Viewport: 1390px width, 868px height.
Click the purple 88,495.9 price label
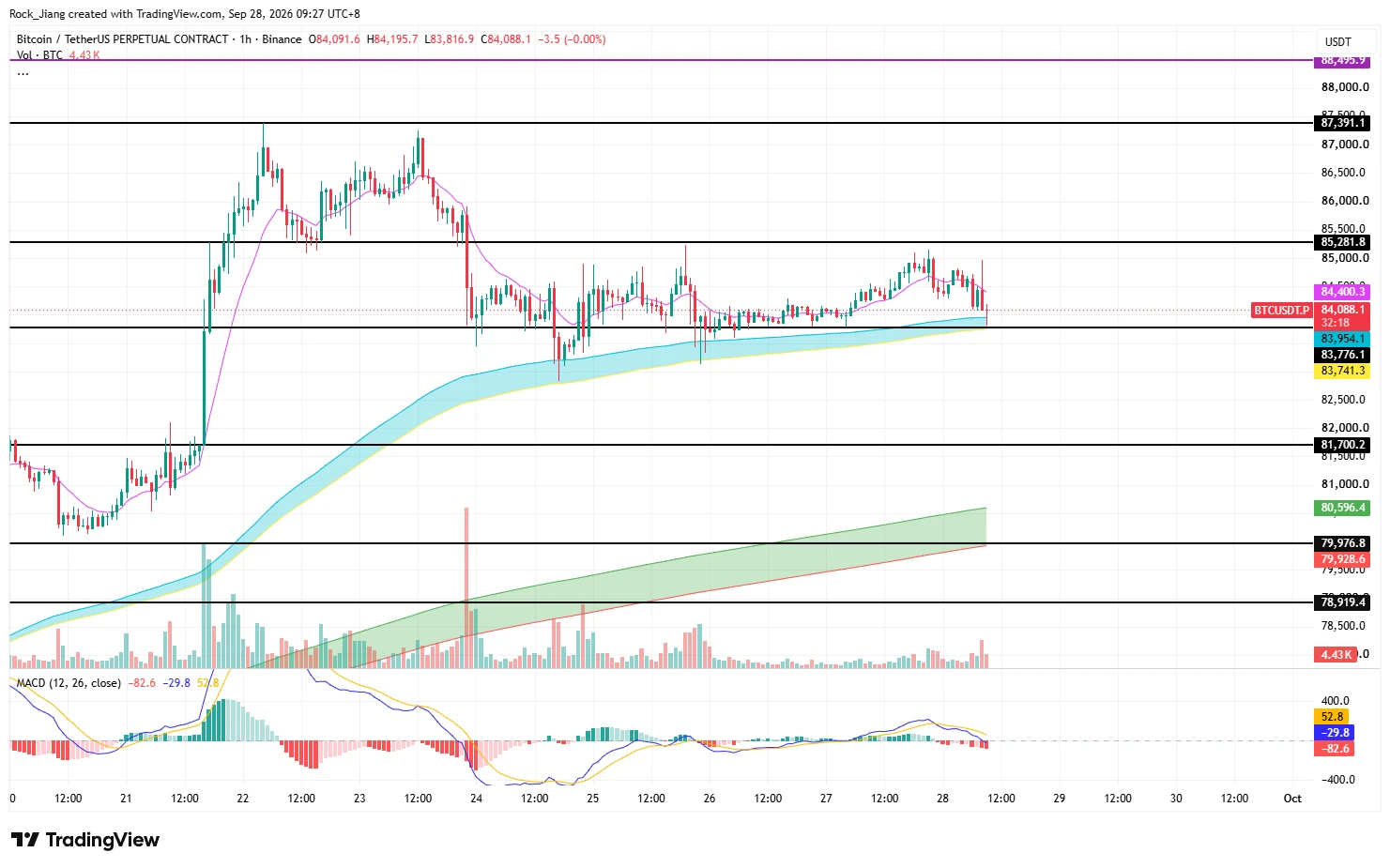[1343, 61]
